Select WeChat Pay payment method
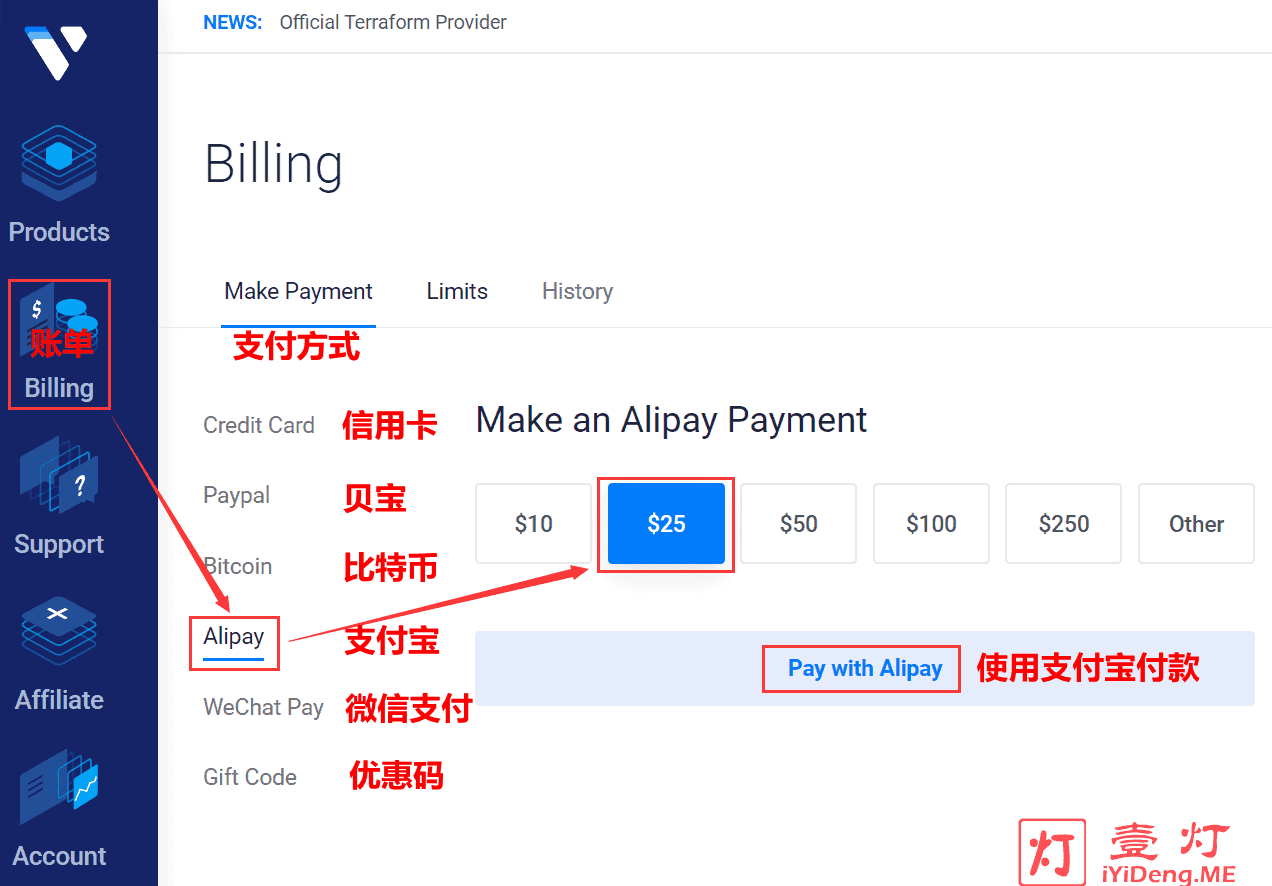1272x886 pixels. click(263, 707)
